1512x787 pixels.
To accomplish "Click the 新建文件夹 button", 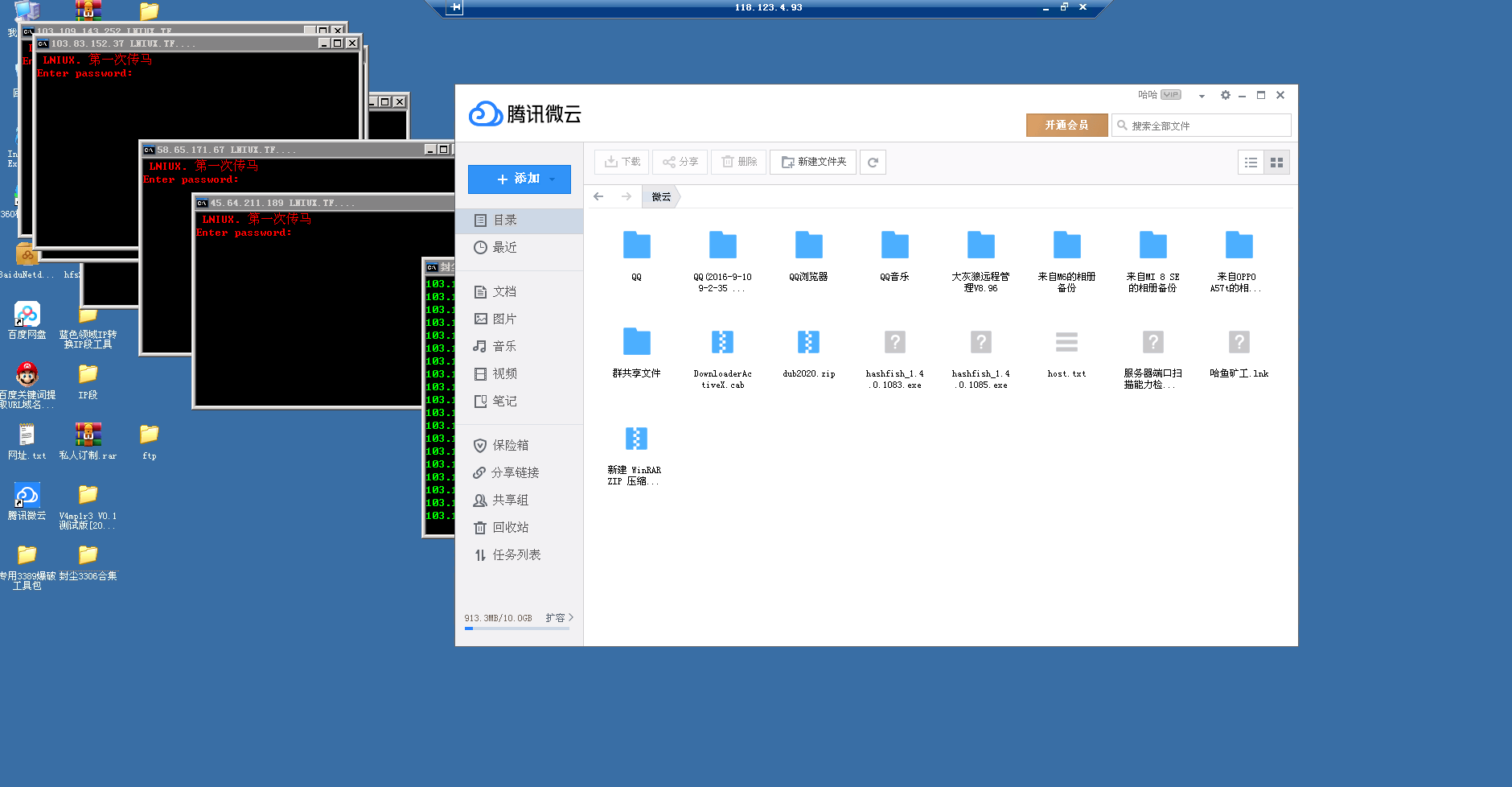I will [x=813, y=162].
